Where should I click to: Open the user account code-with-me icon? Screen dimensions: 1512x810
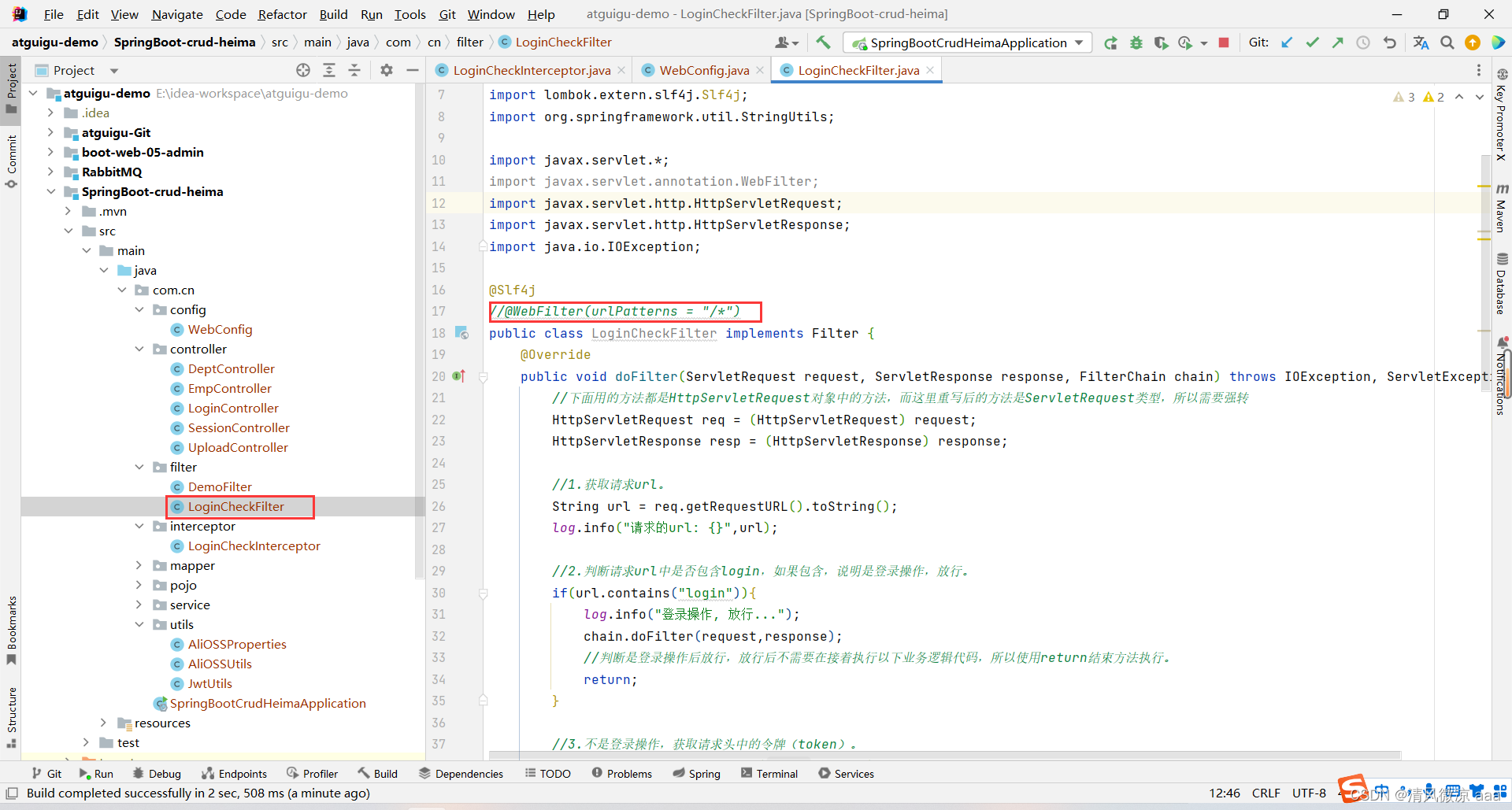click(x=787, y=43)
